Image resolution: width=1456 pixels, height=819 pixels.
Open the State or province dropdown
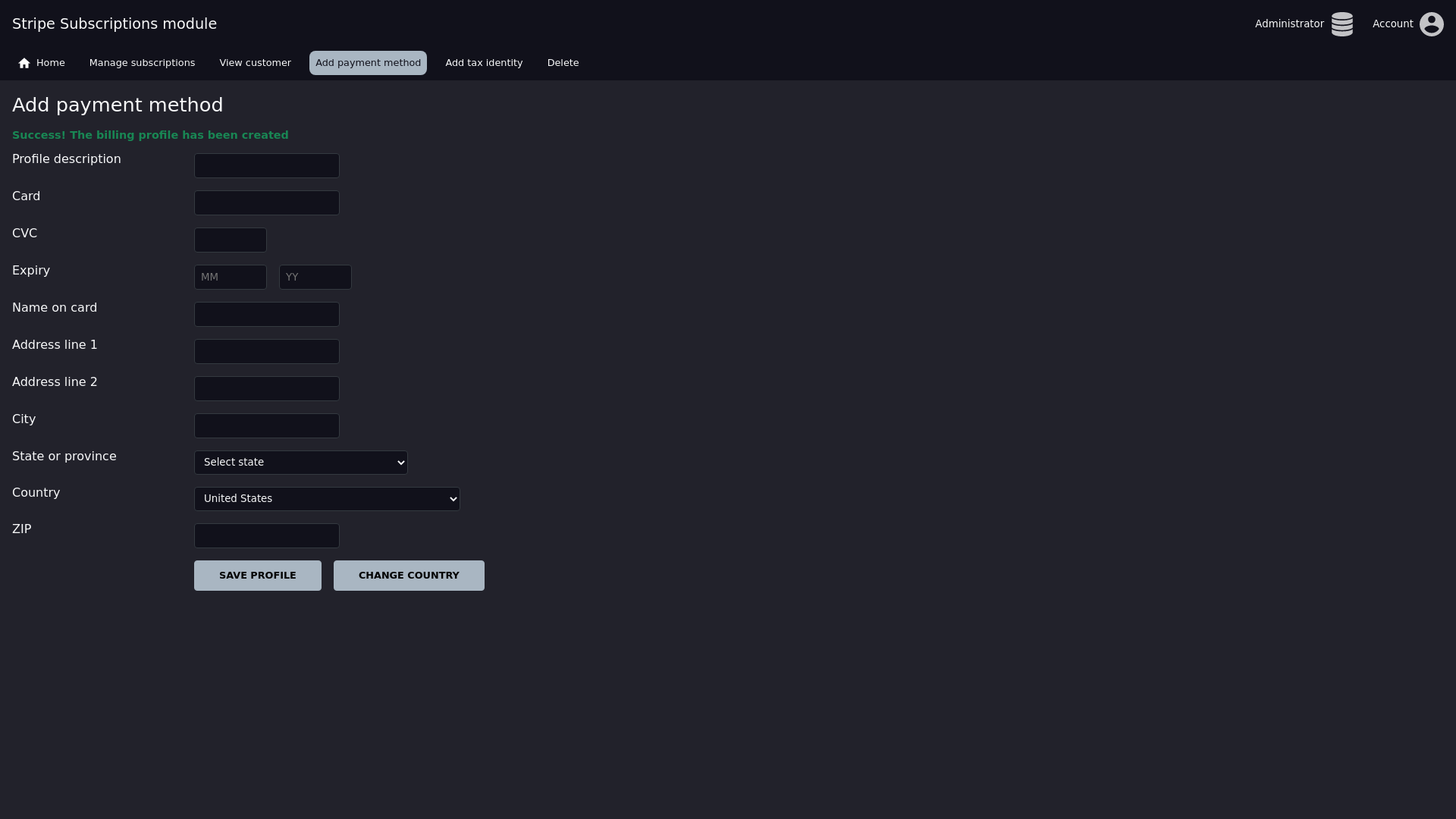click(300, 463)
